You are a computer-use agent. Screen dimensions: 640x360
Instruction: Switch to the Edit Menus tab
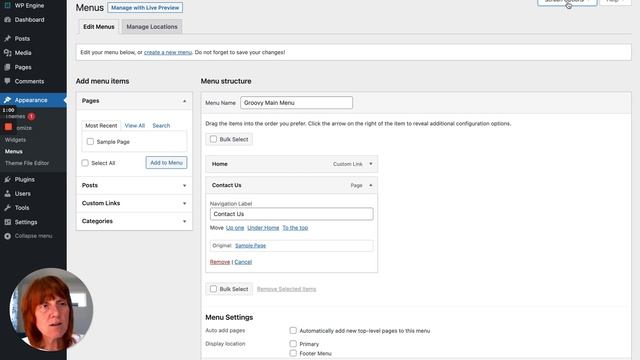click(x=99, y=27)
